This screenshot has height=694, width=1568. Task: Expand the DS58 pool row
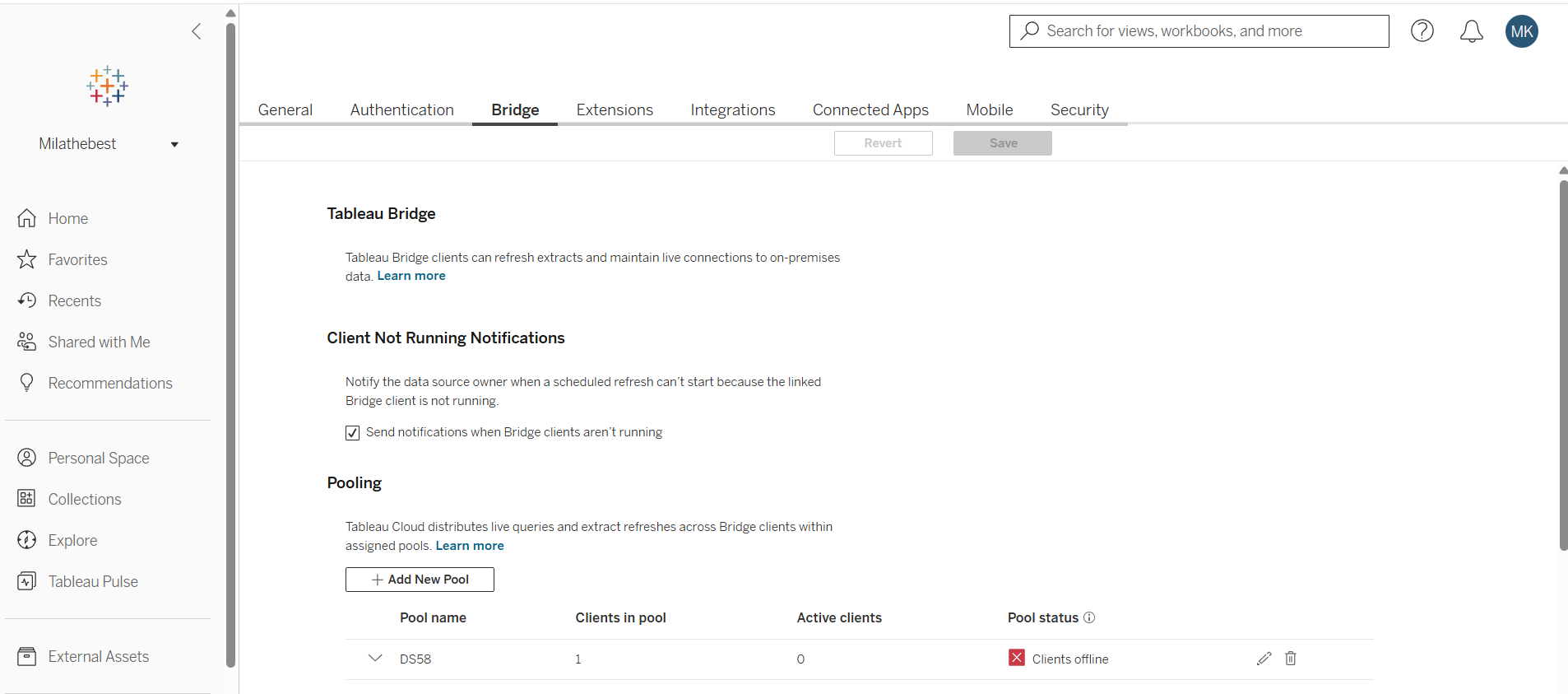coord(375,659)
